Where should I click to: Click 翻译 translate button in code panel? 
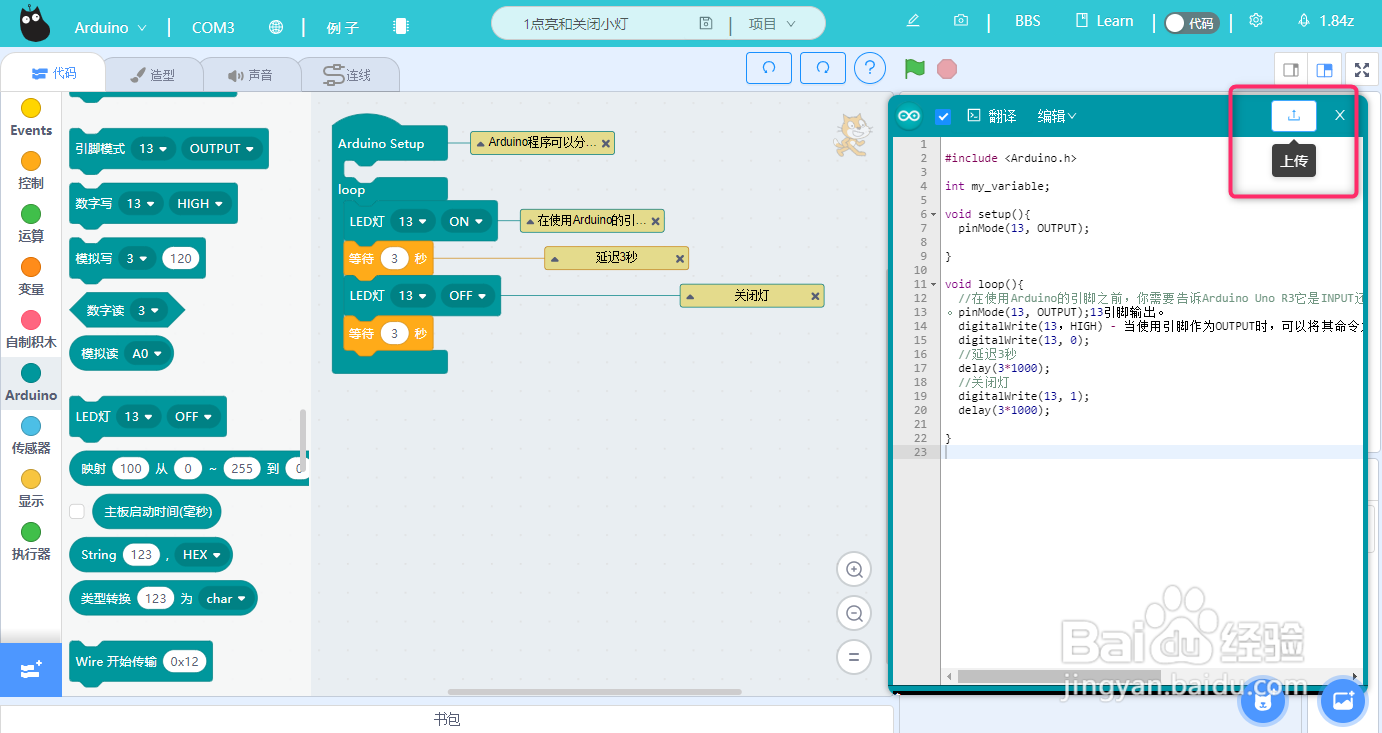[991, 116]
